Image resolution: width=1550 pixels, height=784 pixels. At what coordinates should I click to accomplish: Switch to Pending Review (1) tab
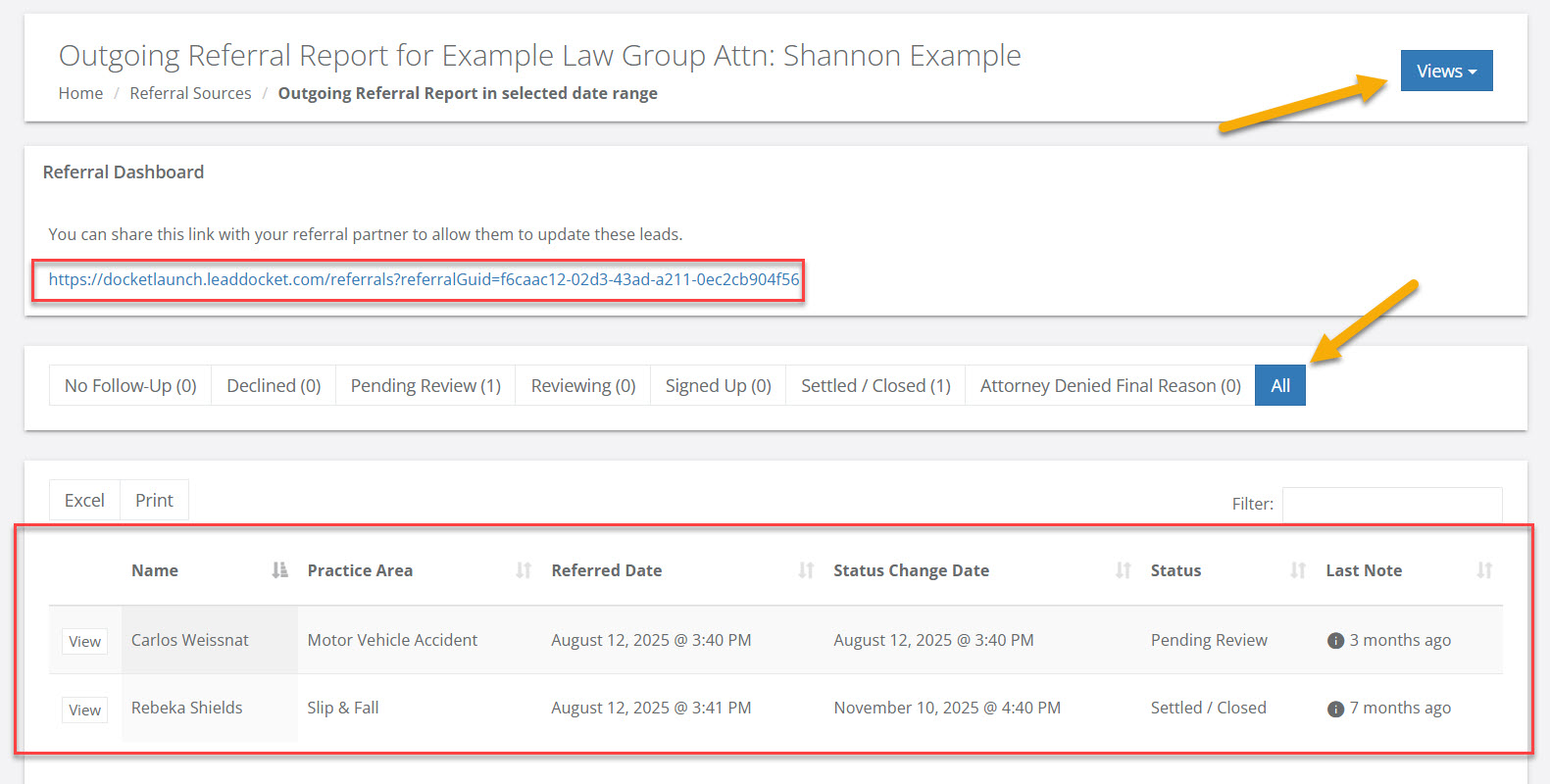tap(425, 386)
